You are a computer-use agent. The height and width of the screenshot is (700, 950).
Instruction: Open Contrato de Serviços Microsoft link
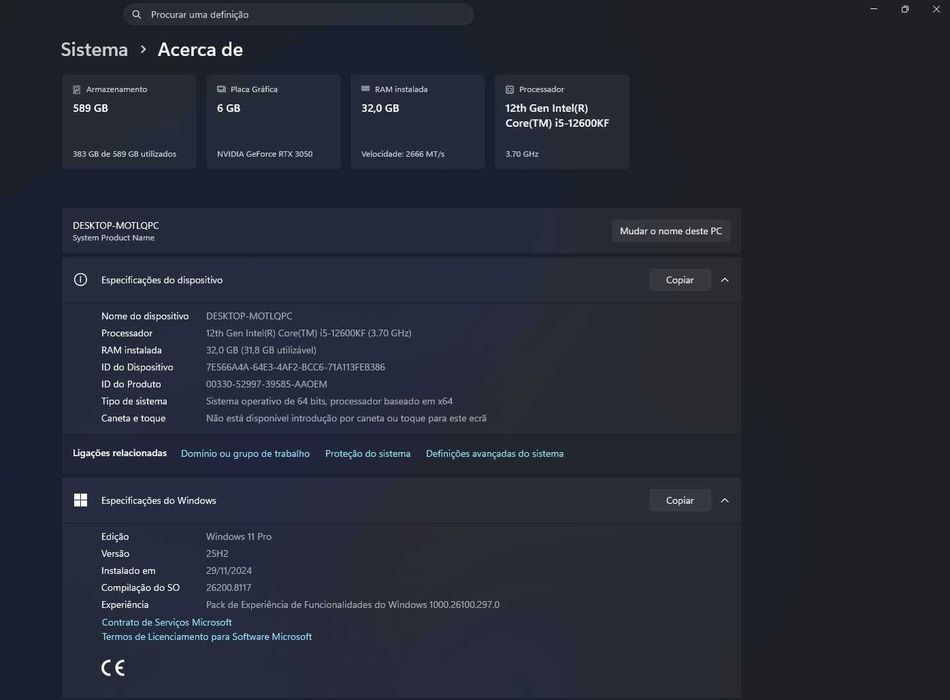167,622
